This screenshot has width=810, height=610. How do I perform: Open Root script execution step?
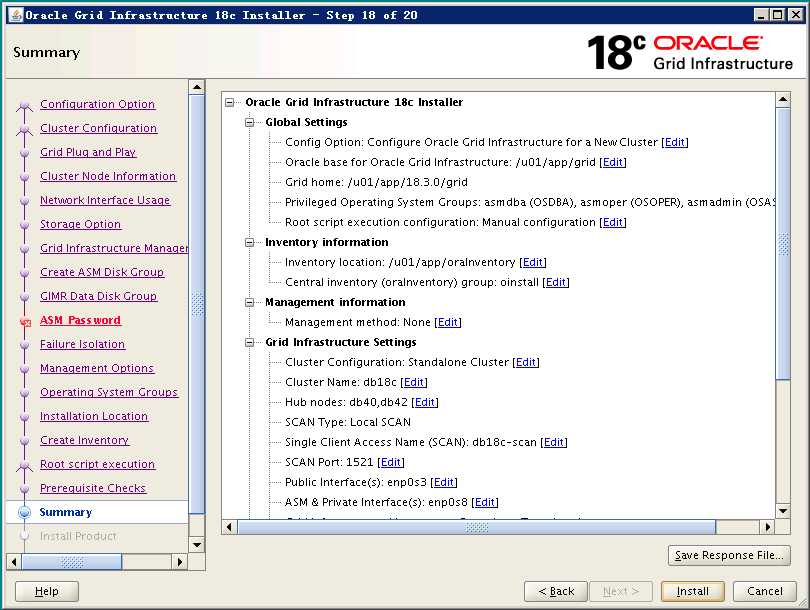pyautogui.click(x=98, y=464)
